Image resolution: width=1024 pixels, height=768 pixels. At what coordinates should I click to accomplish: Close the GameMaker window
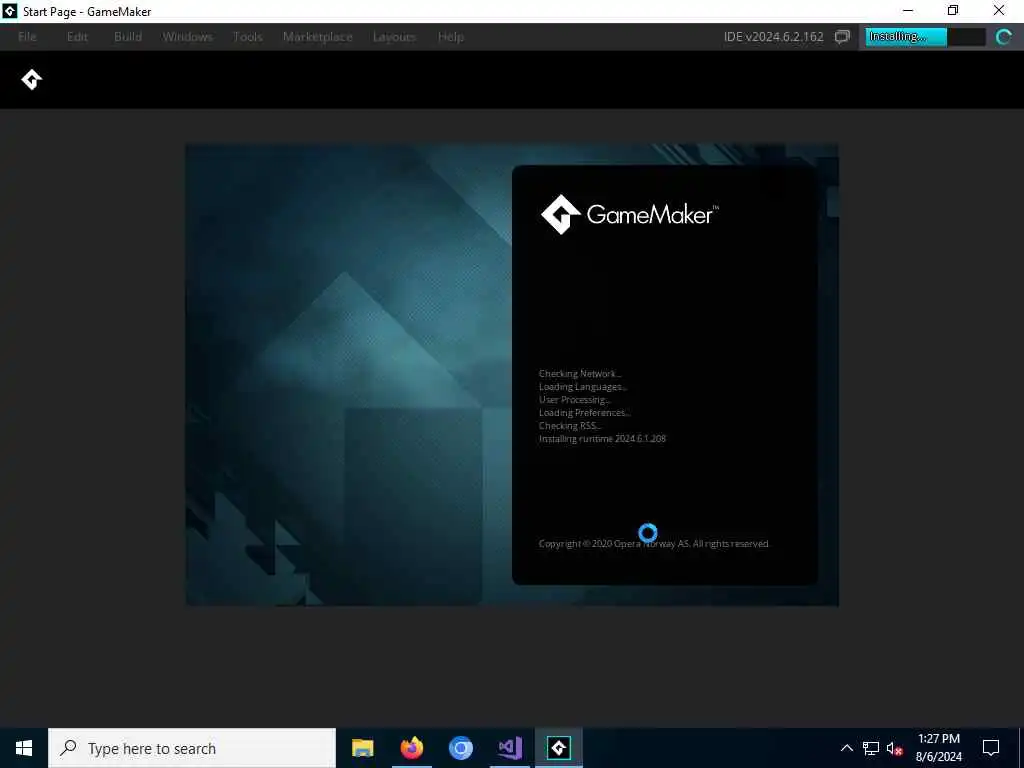point(999,10)
